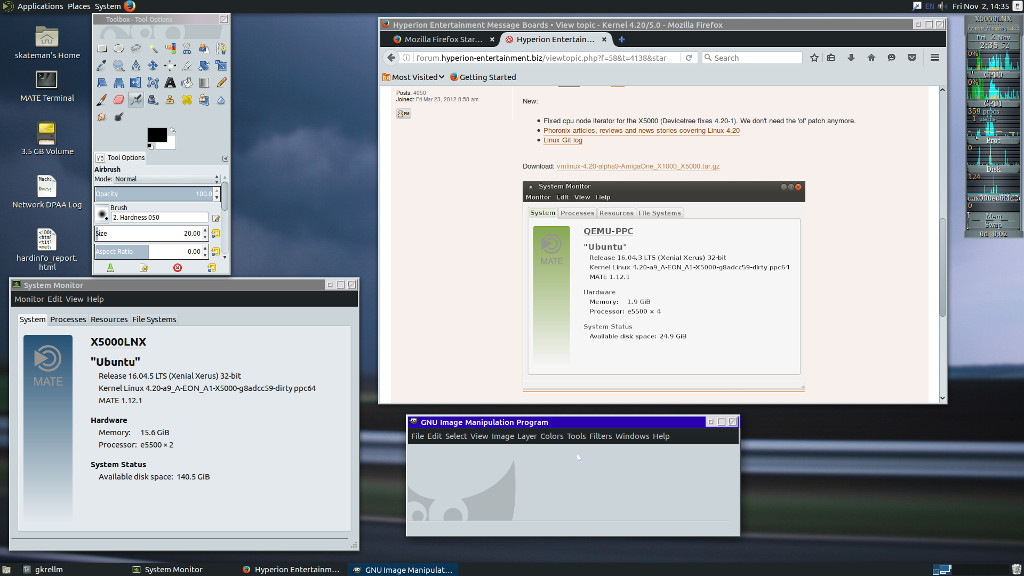Viewport: 1024px width, 576px height.
Task: Pick the Pencil tool
Action: tap(221, 82)
